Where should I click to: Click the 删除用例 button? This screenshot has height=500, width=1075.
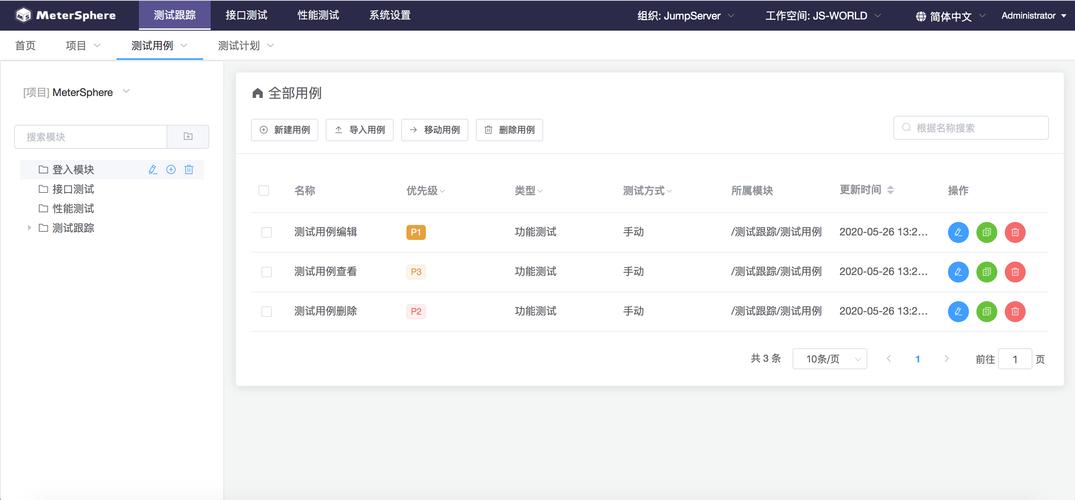[509, 130]
